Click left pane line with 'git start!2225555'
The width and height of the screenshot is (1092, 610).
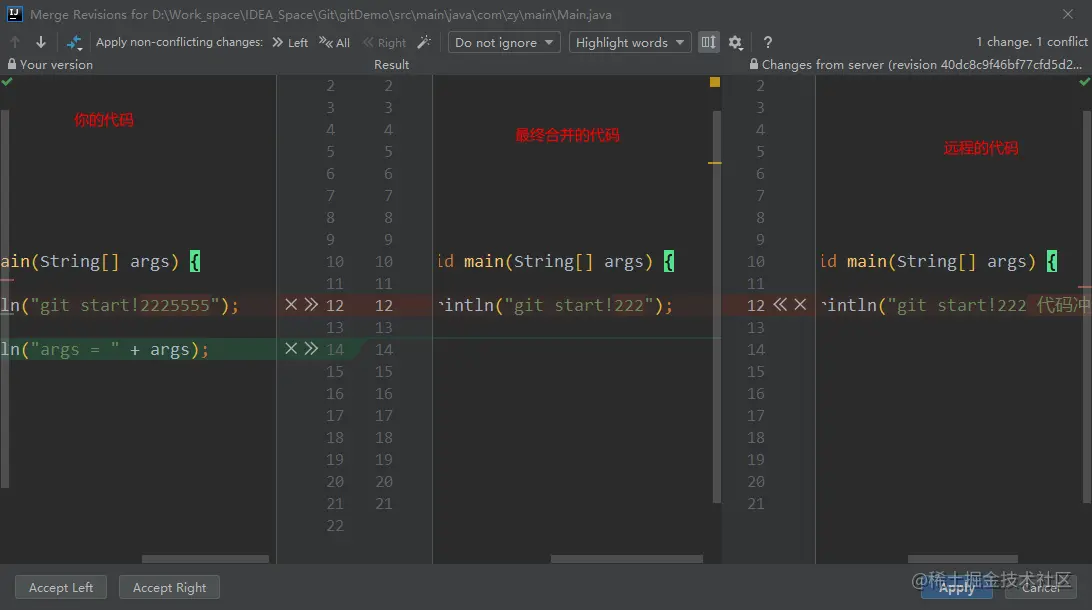click(x=119, y=305)
